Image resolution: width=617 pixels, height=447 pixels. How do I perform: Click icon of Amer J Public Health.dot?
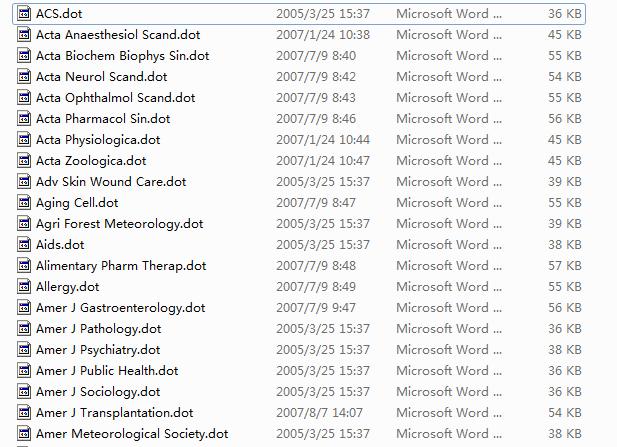24,371
